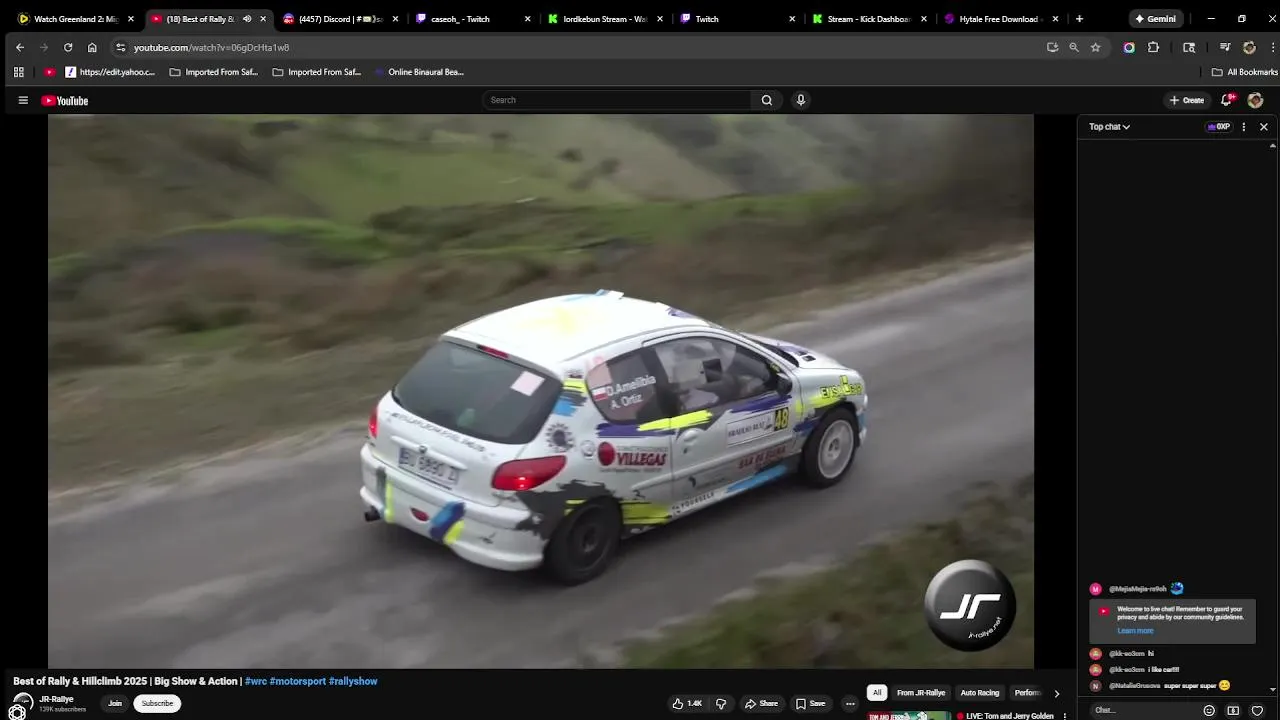Go forward with the browser forward arrow
1280x720 pixels.
tap(44, 47)
